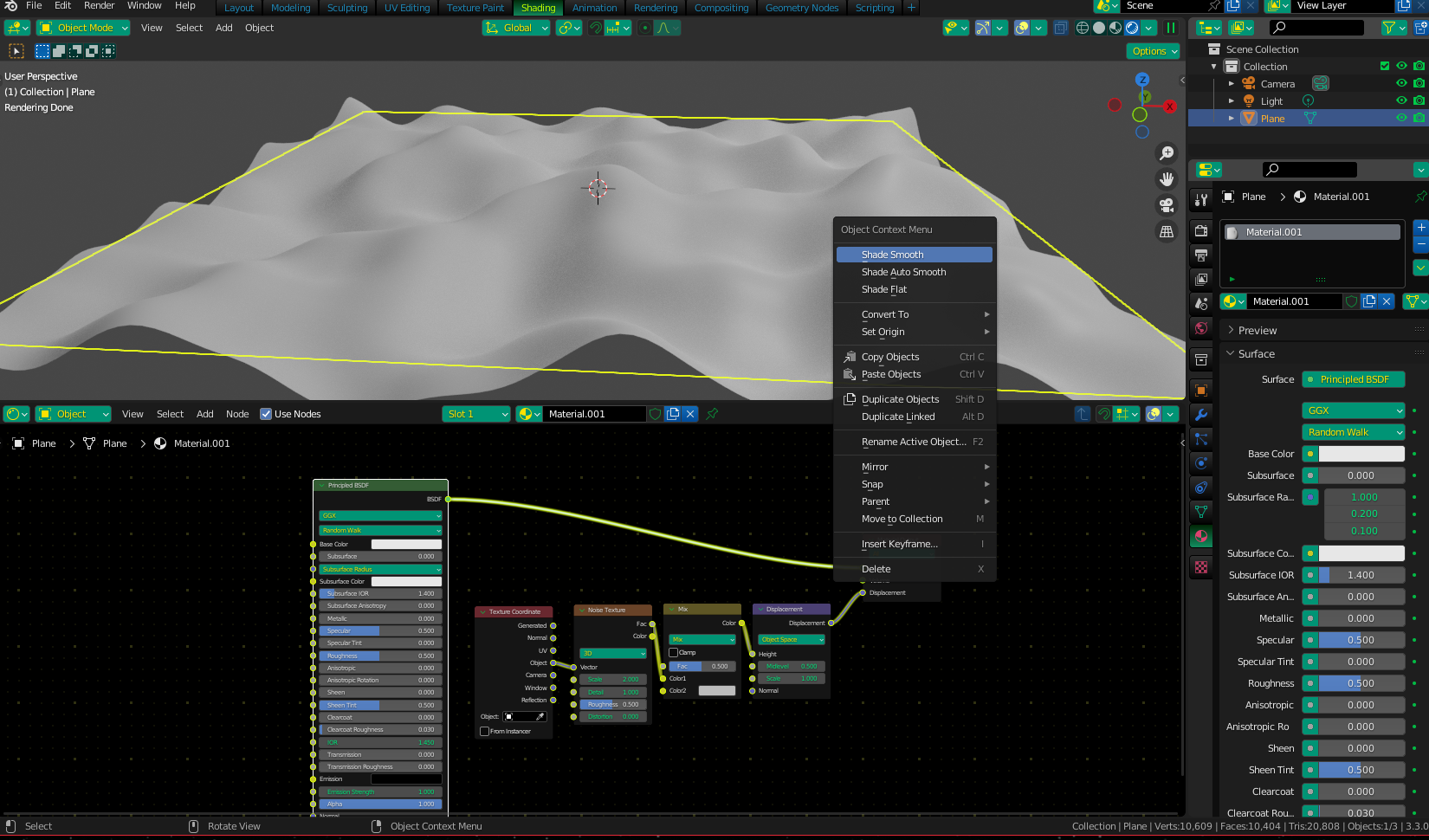Add a new material slot with plus
The width and height of the screenshot is (1429, 840).
click(1421, 227)
